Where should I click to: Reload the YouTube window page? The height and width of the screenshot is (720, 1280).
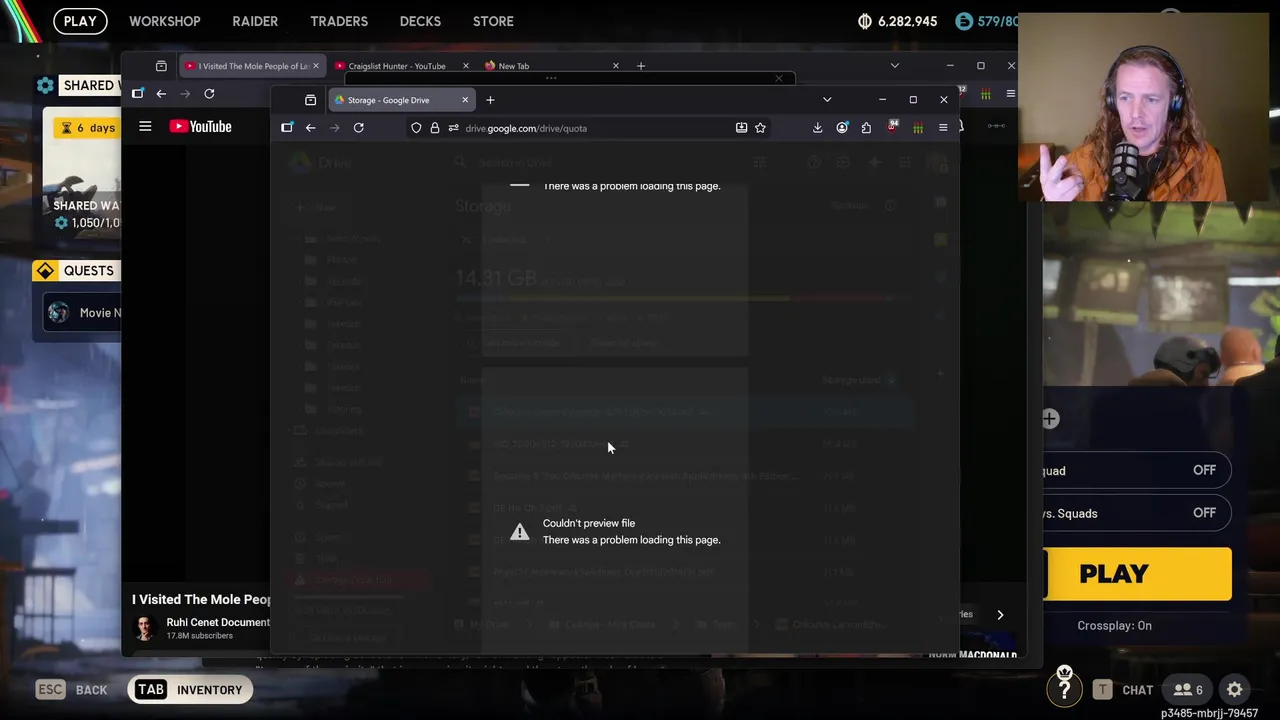point(209,94)
